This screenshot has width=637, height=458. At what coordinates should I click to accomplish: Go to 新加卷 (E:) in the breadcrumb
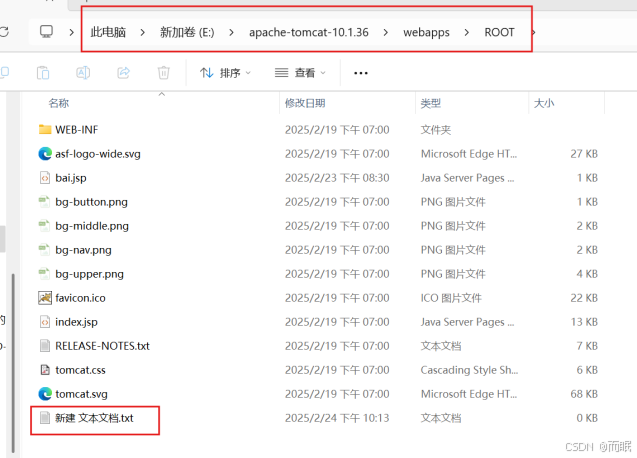pyautogui.click(x=187, y=32)
